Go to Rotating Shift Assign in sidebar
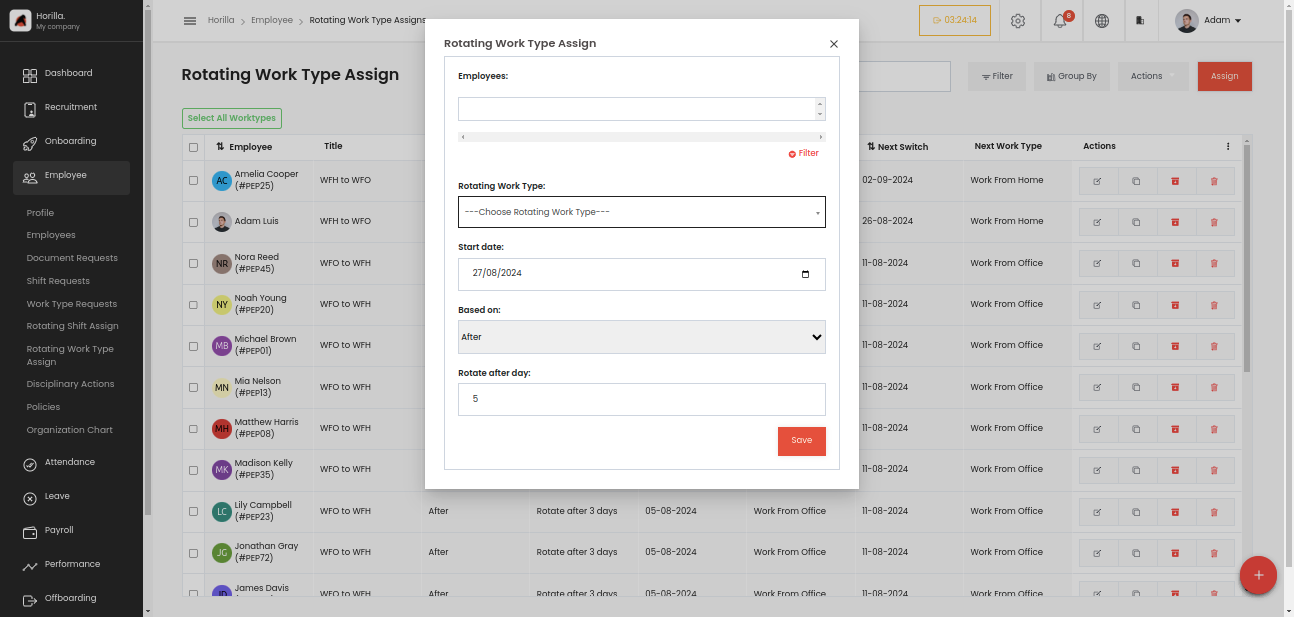This screenshot has width=1294, height=617. coord(72,326)
